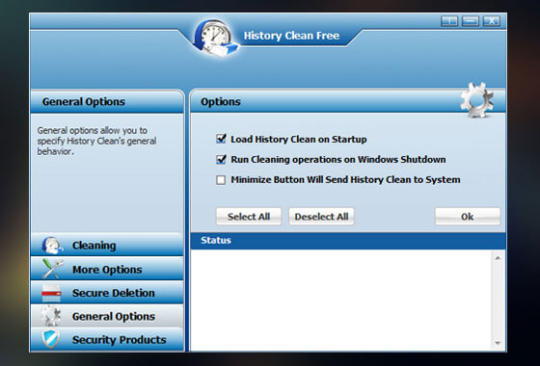Click inside the empty Status log area
Screen dimensions: 540x366
(342, 300)
